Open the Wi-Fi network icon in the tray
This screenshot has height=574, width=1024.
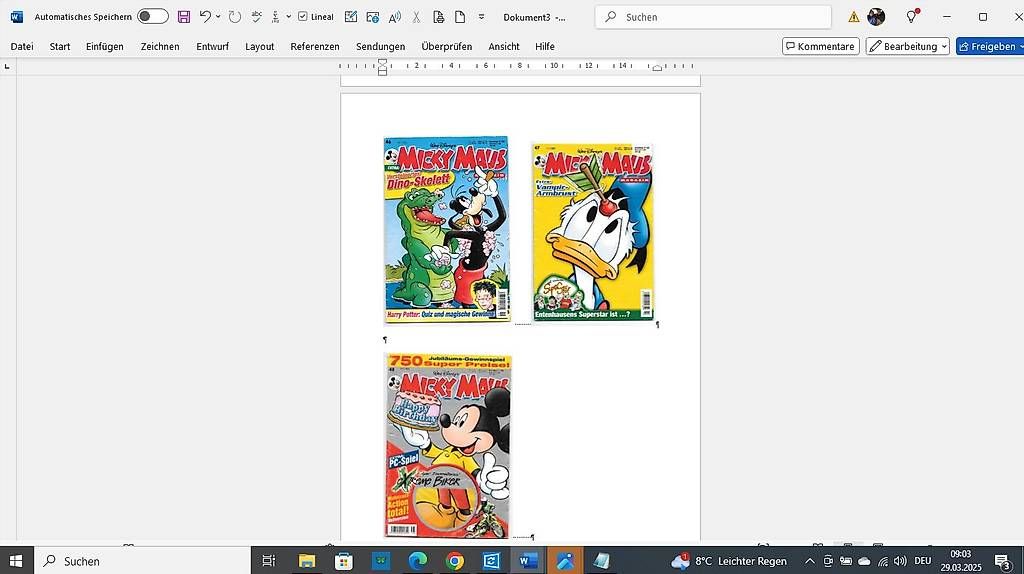pyautogui.click(x=883, y=561)
